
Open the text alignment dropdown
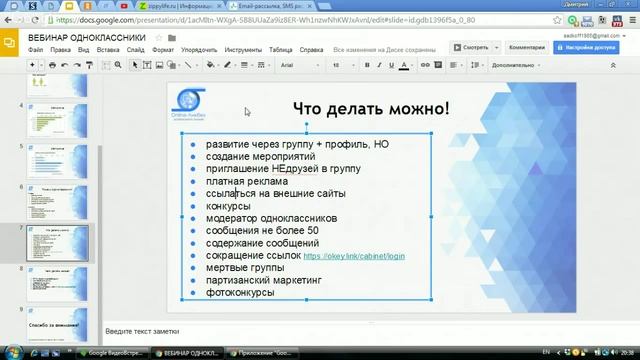point(456,65)
